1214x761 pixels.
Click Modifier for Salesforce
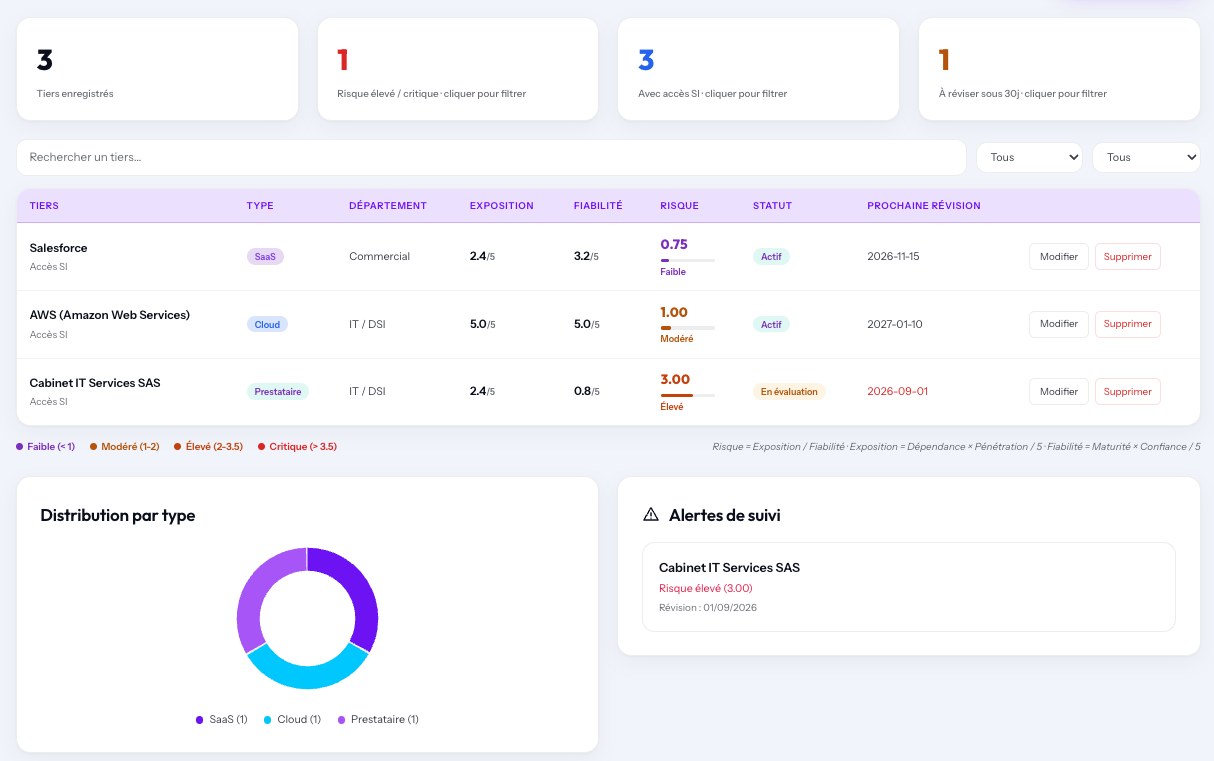point(1059,257)
